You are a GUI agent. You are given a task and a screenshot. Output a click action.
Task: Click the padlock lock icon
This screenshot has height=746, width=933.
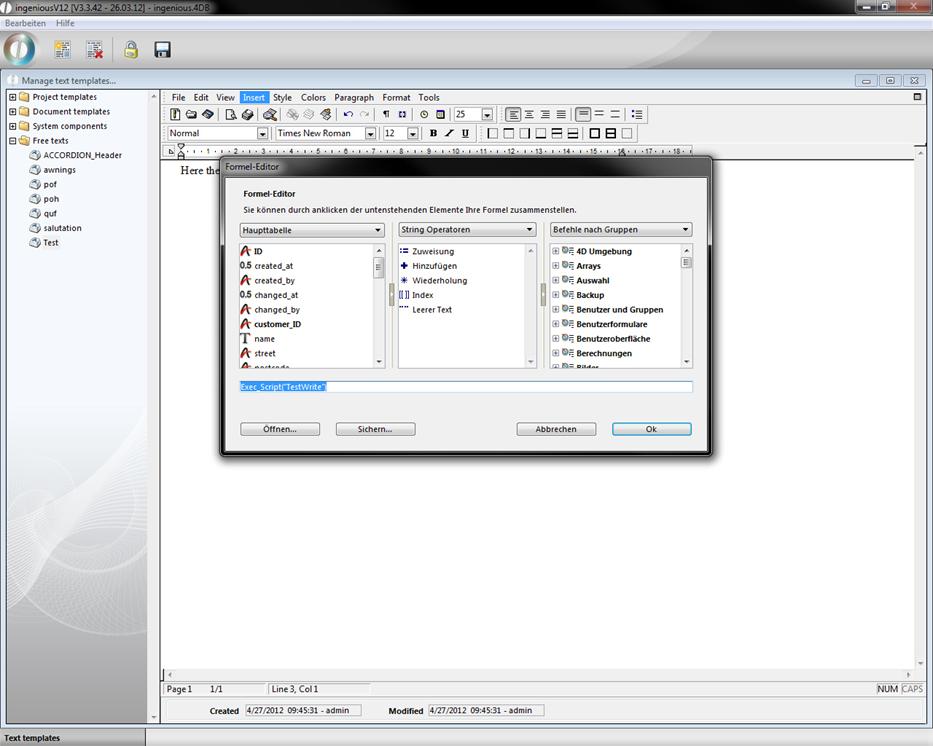coord(131,49)
